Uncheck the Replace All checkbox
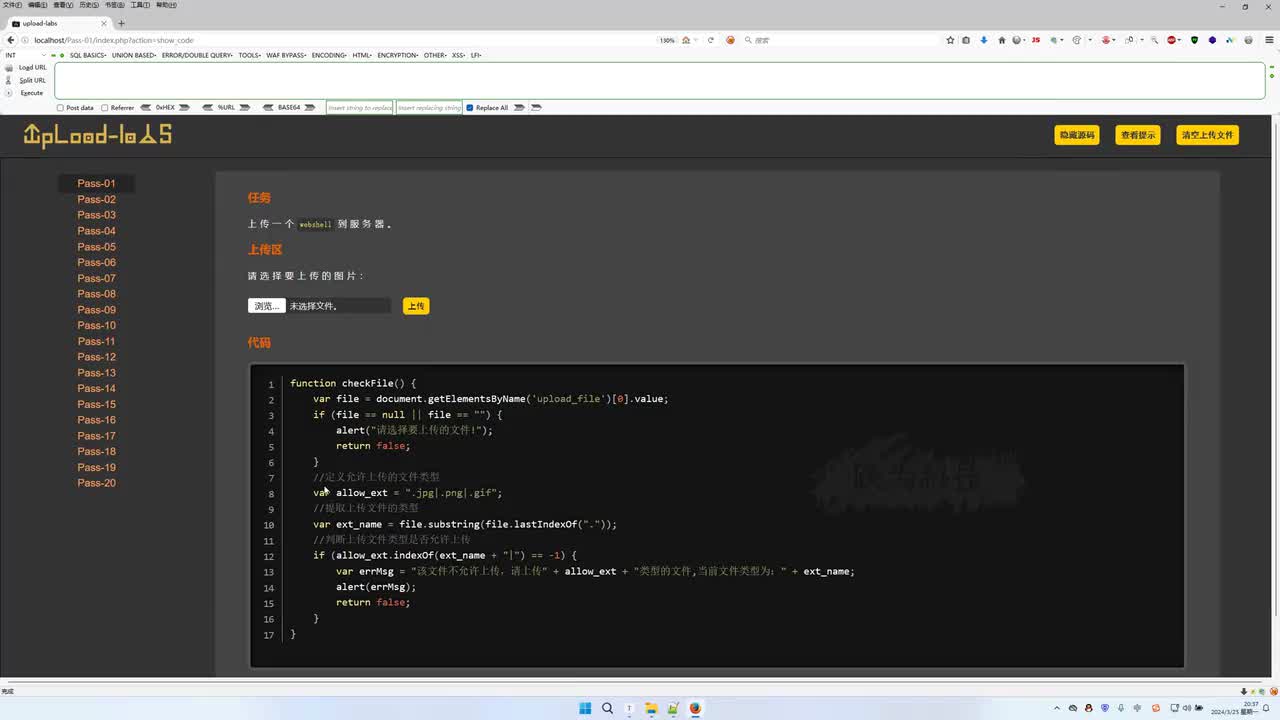 pyautogui.click(x=470, y=107)
